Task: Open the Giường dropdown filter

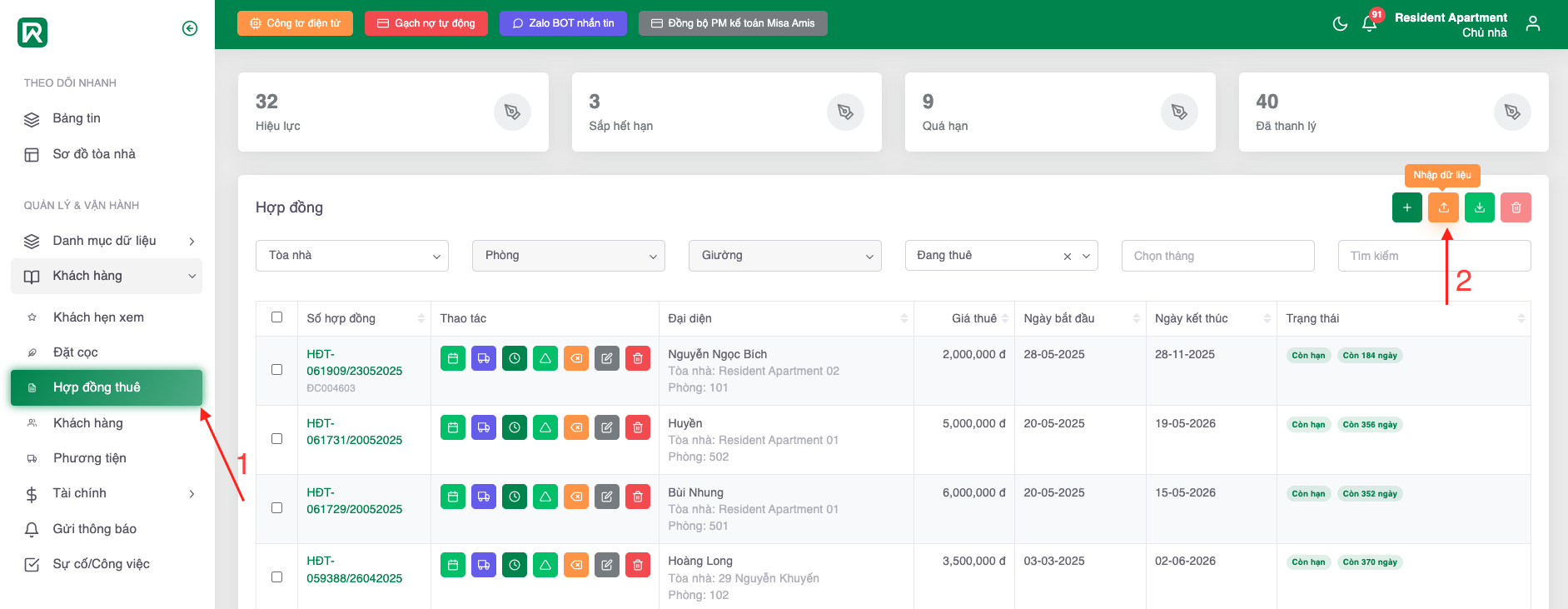Action: click(785, 256)
